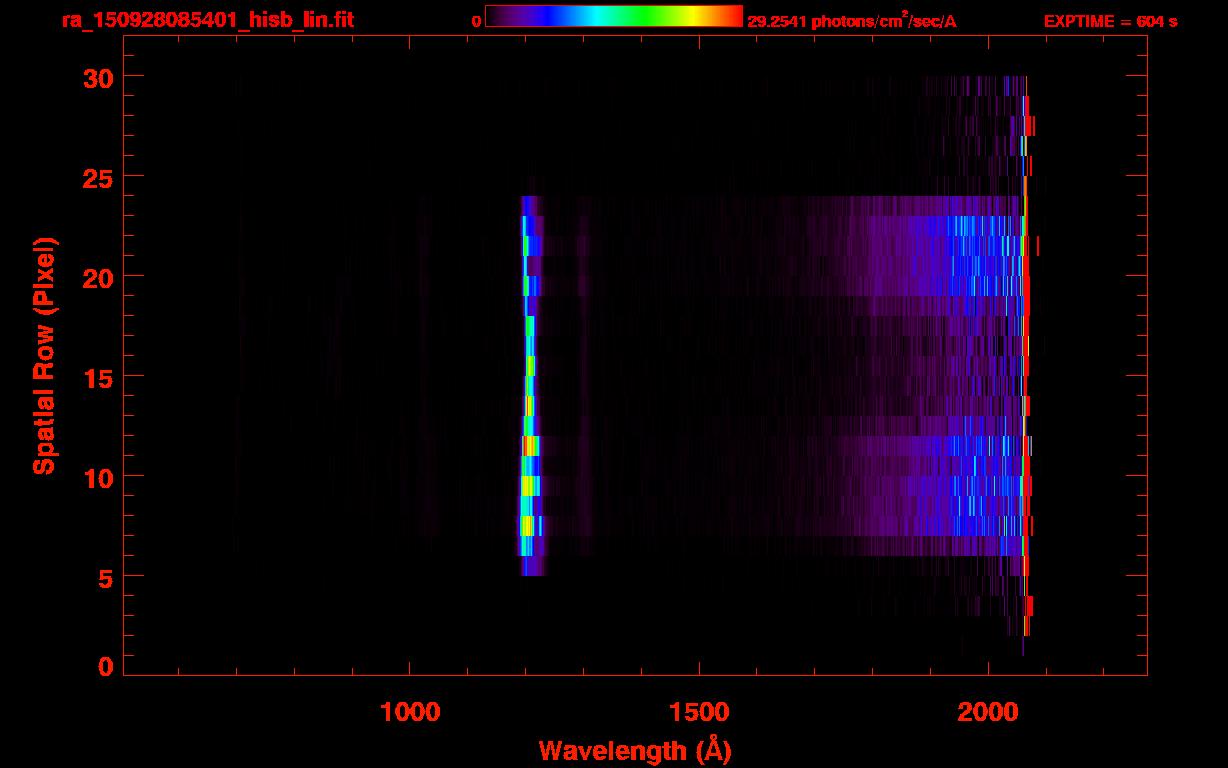Screen dimensions: 1228x768
Task: Click the colorbar minimum value 0
Action: [x=477, y=21]
